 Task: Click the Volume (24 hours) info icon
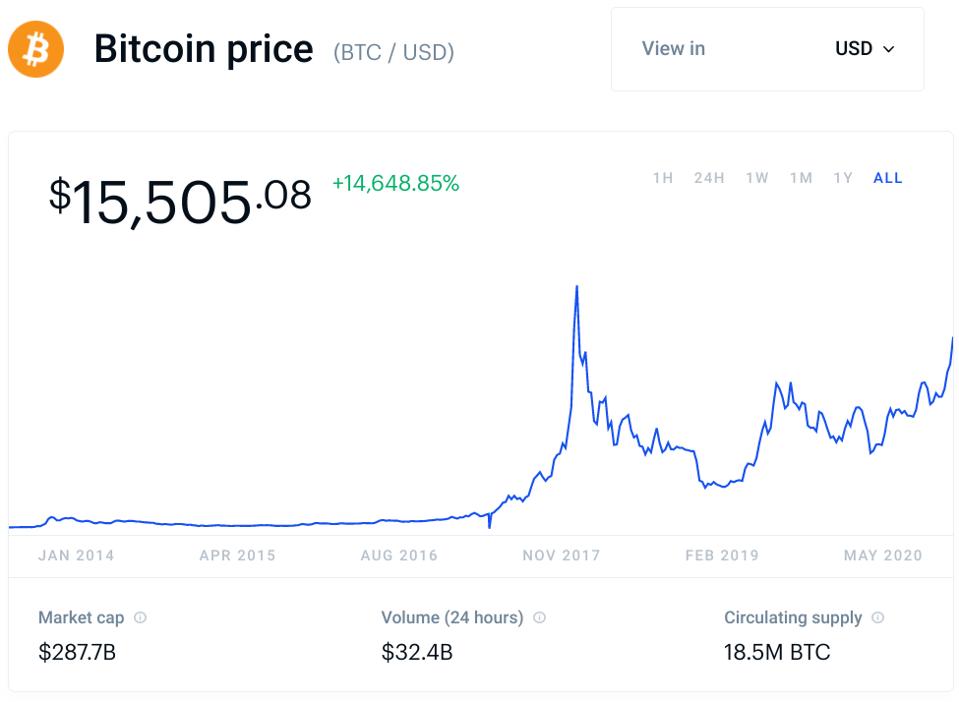point(538,617)
